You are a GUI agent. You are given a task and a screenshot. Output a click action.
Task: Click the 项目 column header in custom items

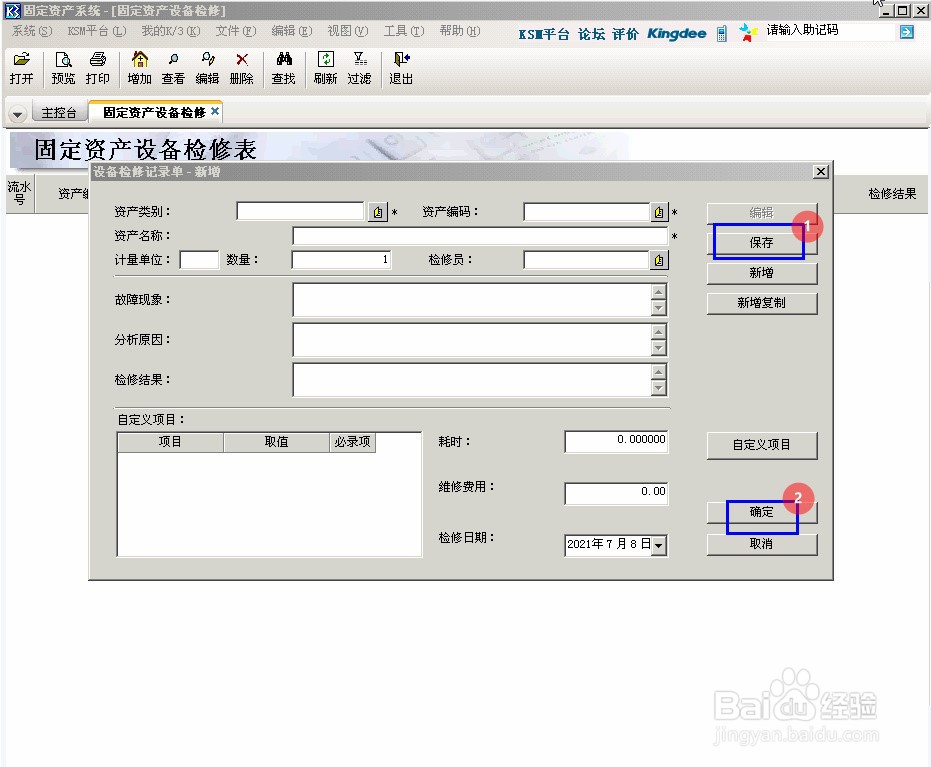[x=170, y=442]
